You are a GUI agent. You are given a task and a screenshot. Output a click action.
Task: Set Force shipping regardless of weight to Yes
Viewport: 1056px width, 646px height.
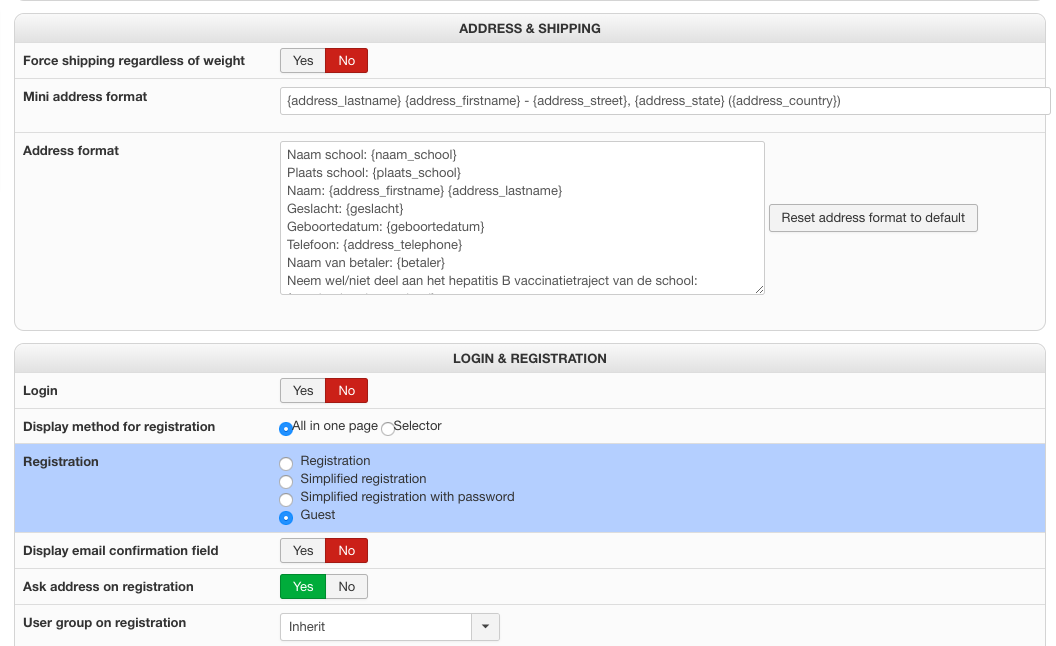point(303,61)
